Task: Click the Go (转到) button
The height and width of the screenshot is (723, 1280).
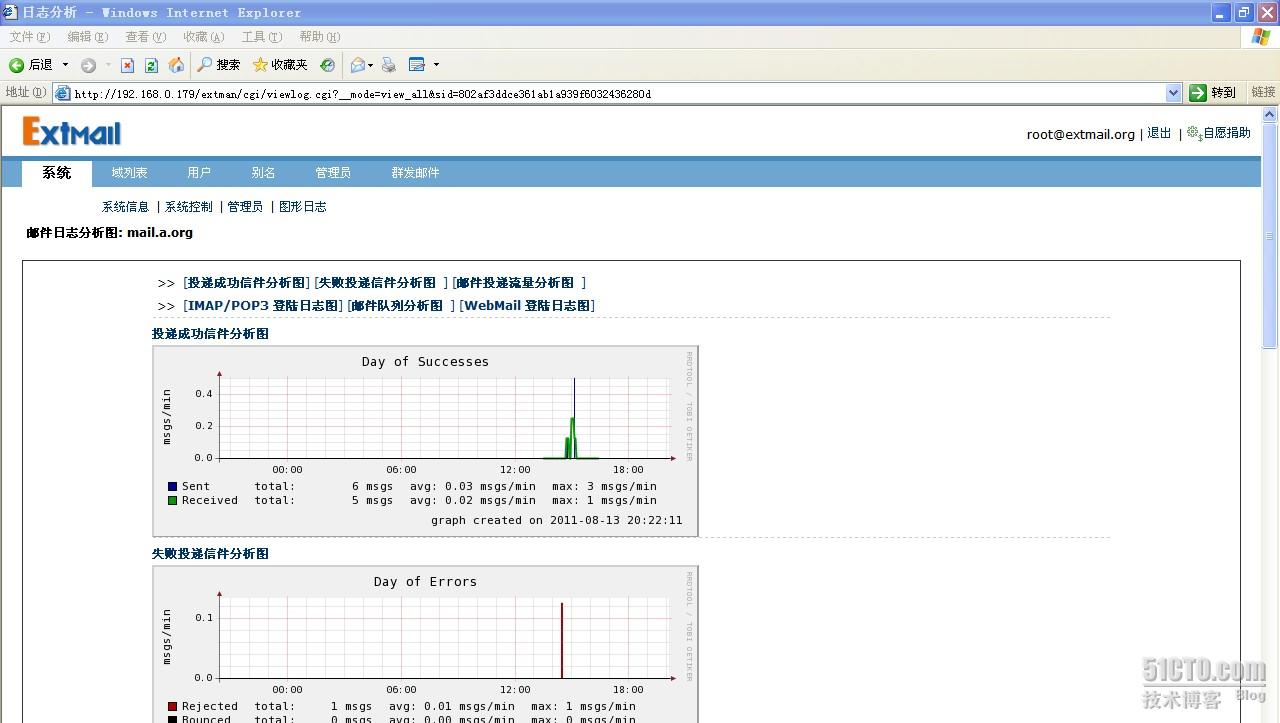Action: pyautogui.click(x=1213, y=93)
